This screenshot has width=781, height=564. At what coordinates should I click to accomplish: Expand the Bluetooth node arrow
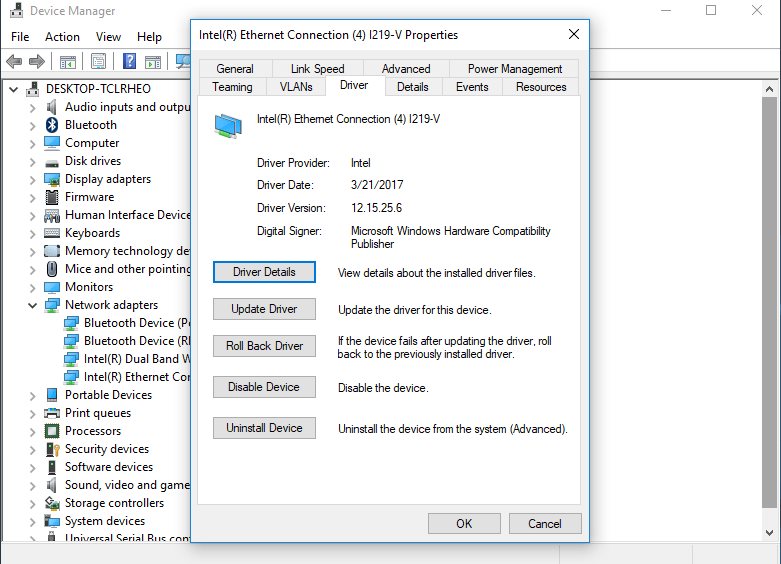(x=33, y=126)
